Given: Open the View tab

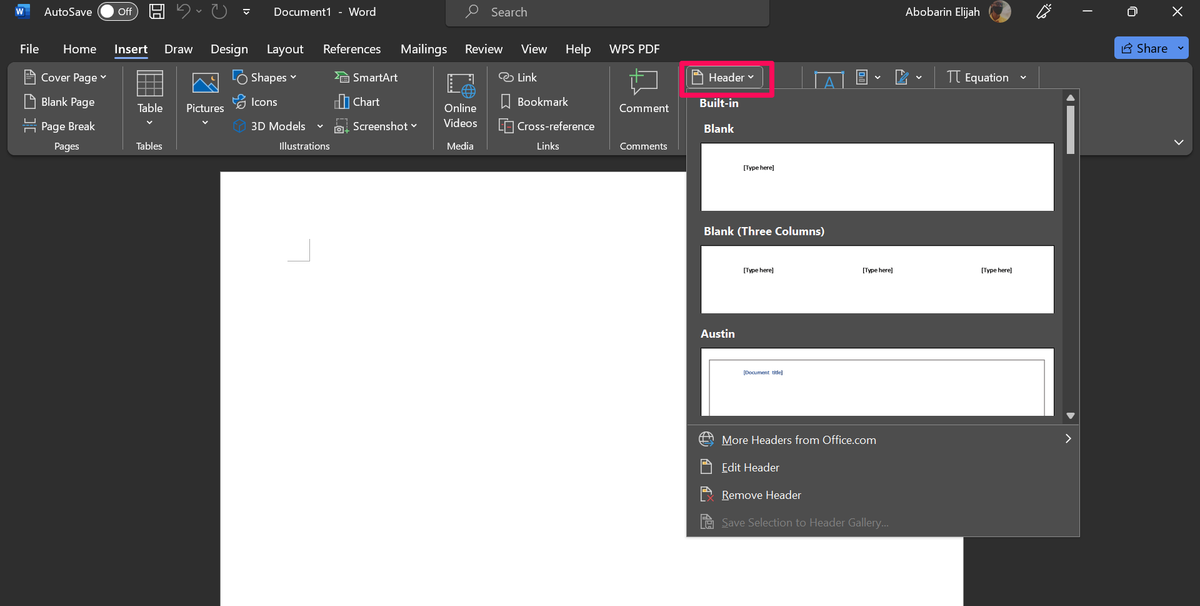Looking at the screenshot, I should (534, 49).
